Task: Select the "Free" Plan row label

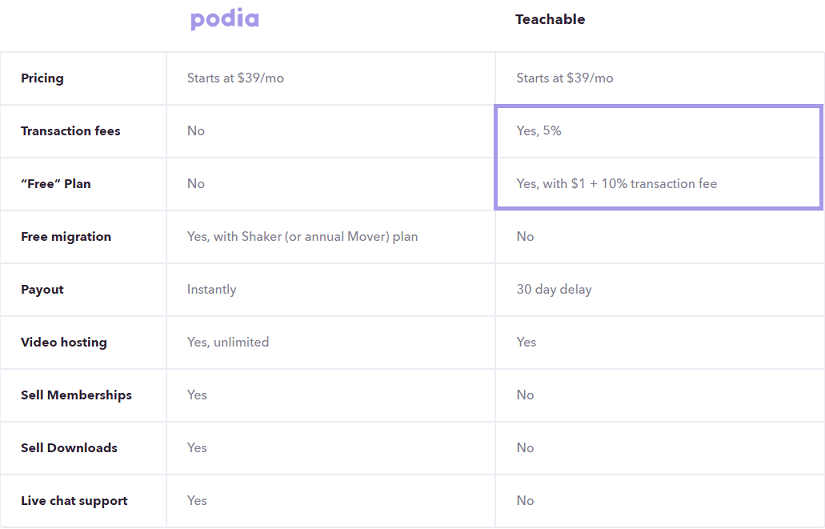Action: [x=56, y=184]
